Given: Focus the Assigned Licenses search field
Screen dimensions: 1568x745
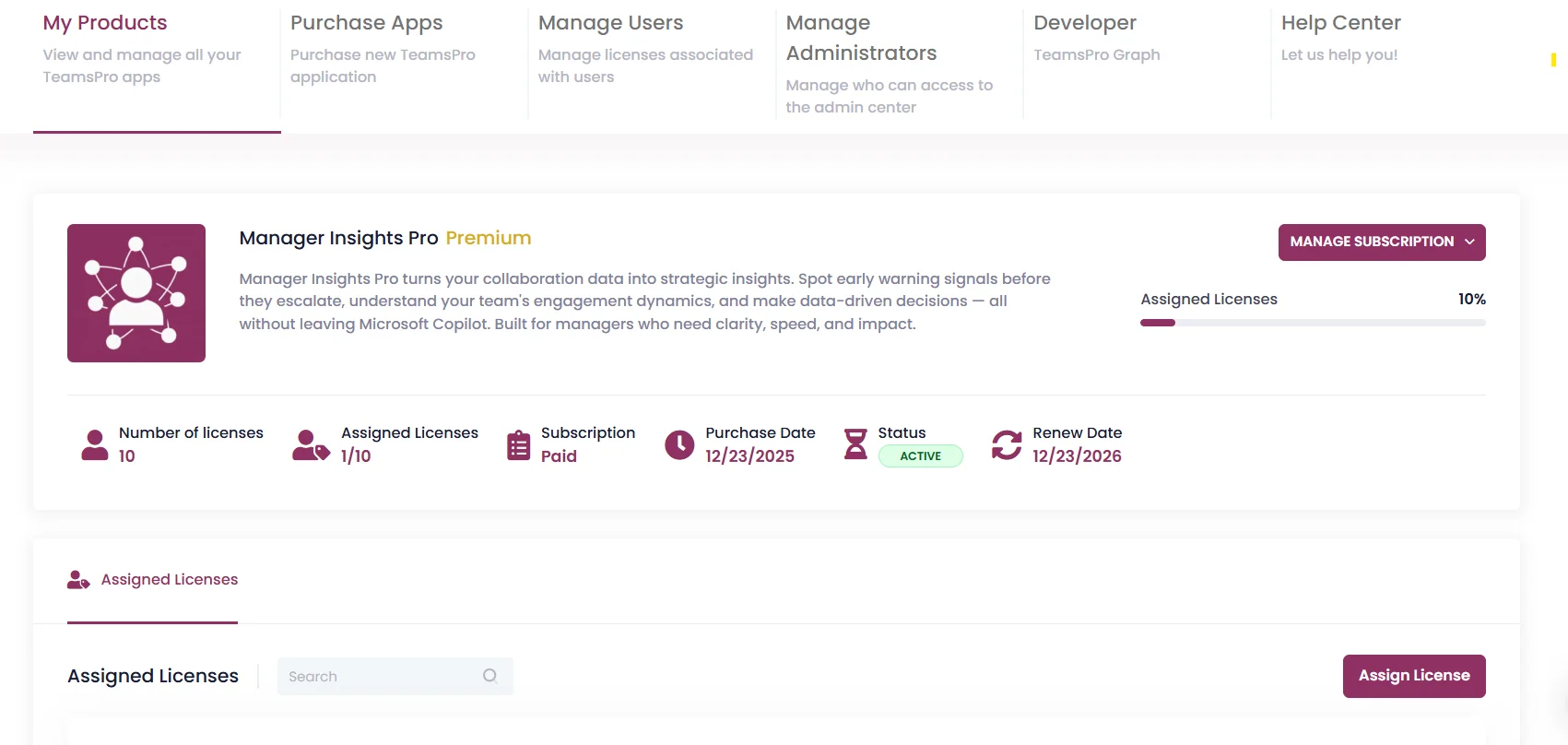Looking at the screenshot, I should click(395, 676).
